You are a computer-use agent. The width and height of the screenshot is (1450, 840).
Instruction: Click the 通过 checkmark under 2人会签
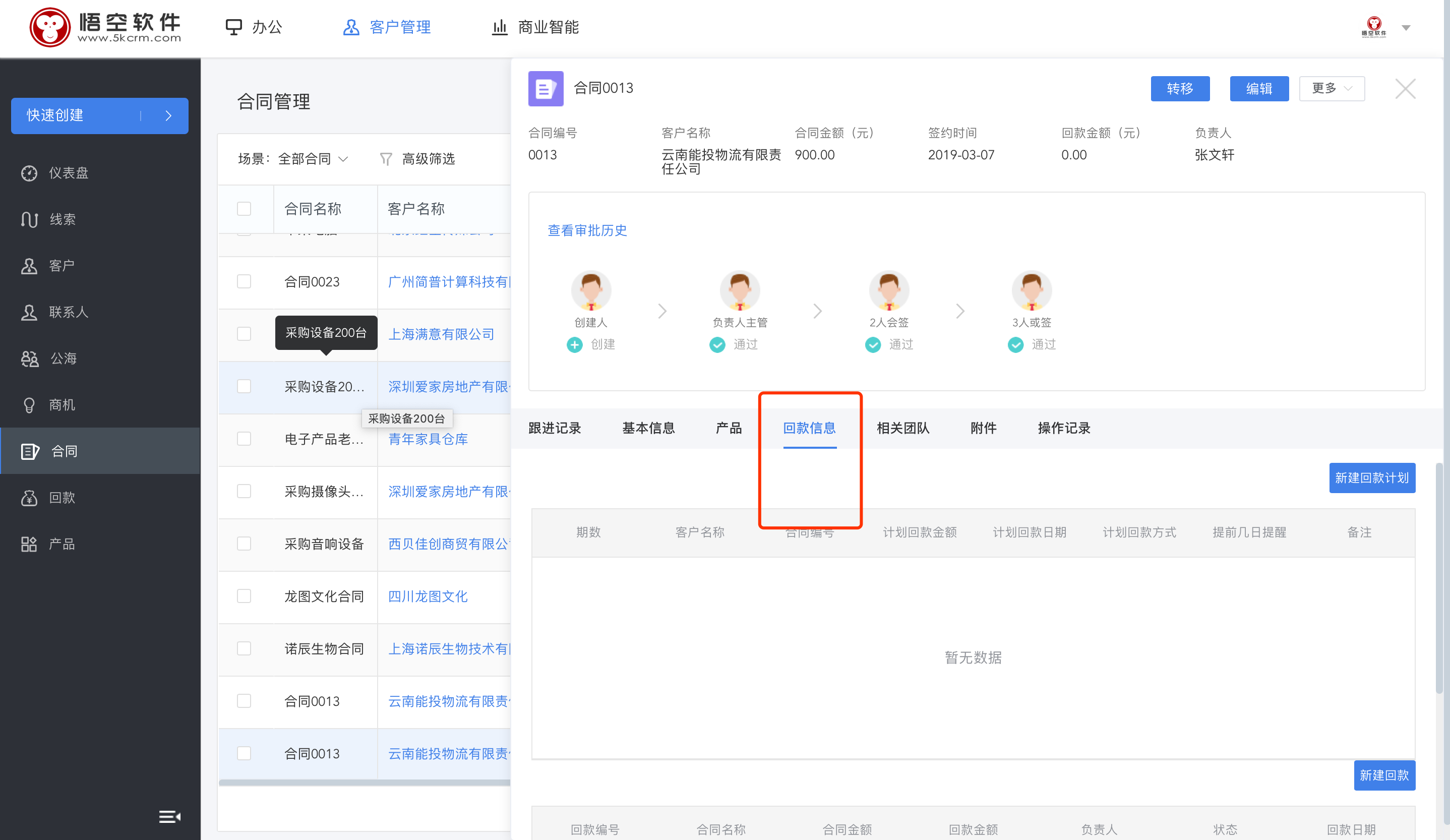pos(873,345)
